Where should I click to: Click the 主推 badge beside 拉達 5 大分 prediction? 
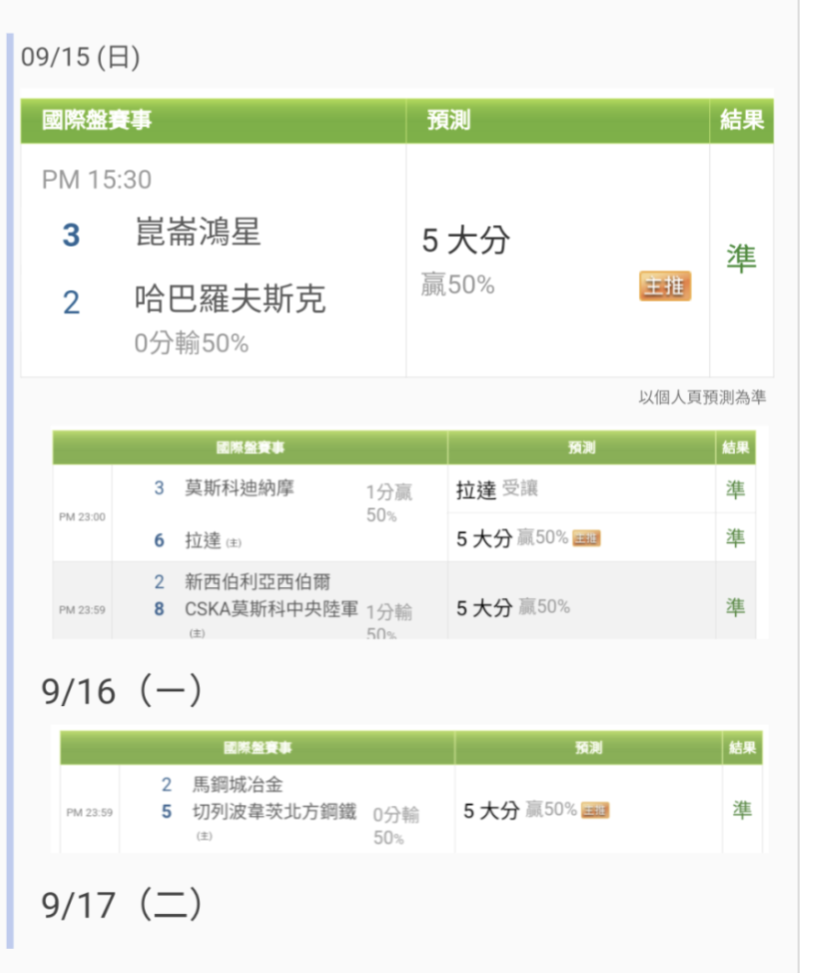point(586,538)
